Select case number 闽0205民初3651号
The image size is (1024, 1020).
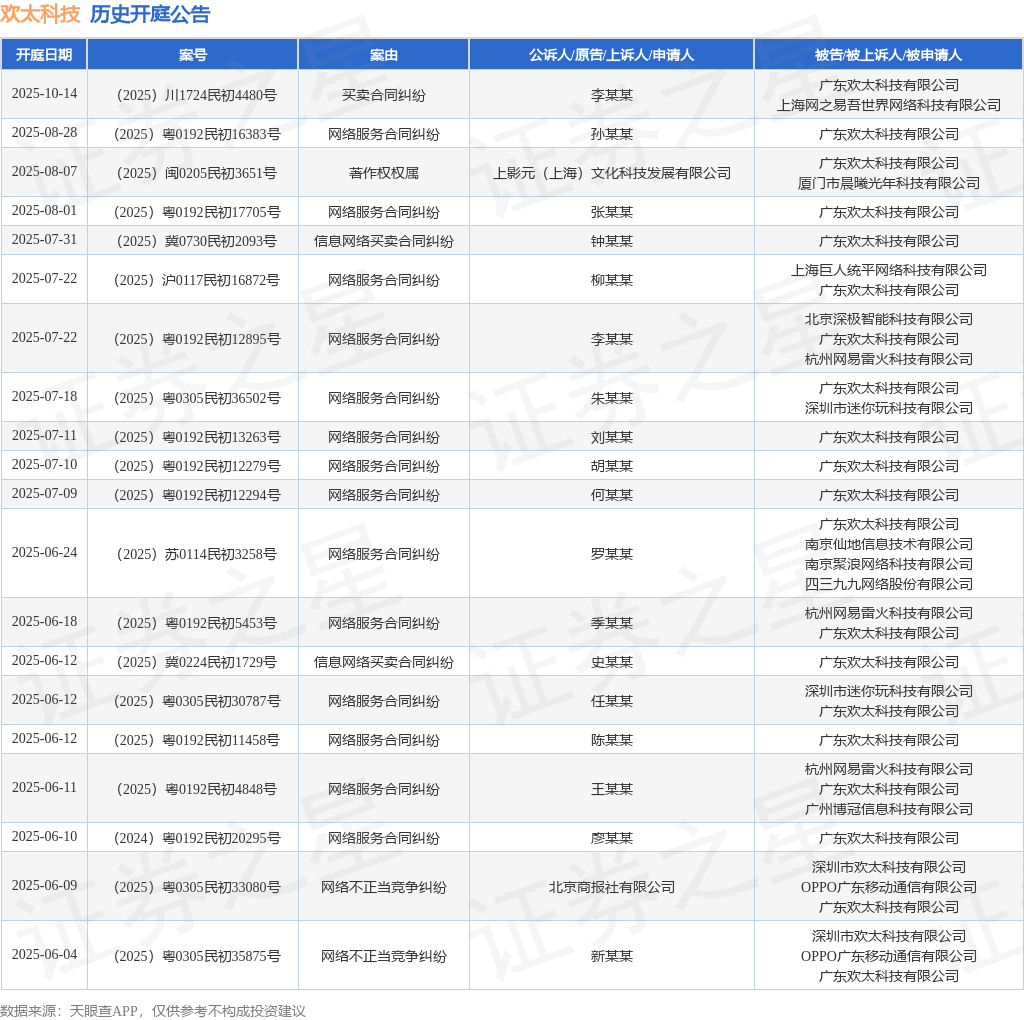pyautogui.click(x=197, y=174)
